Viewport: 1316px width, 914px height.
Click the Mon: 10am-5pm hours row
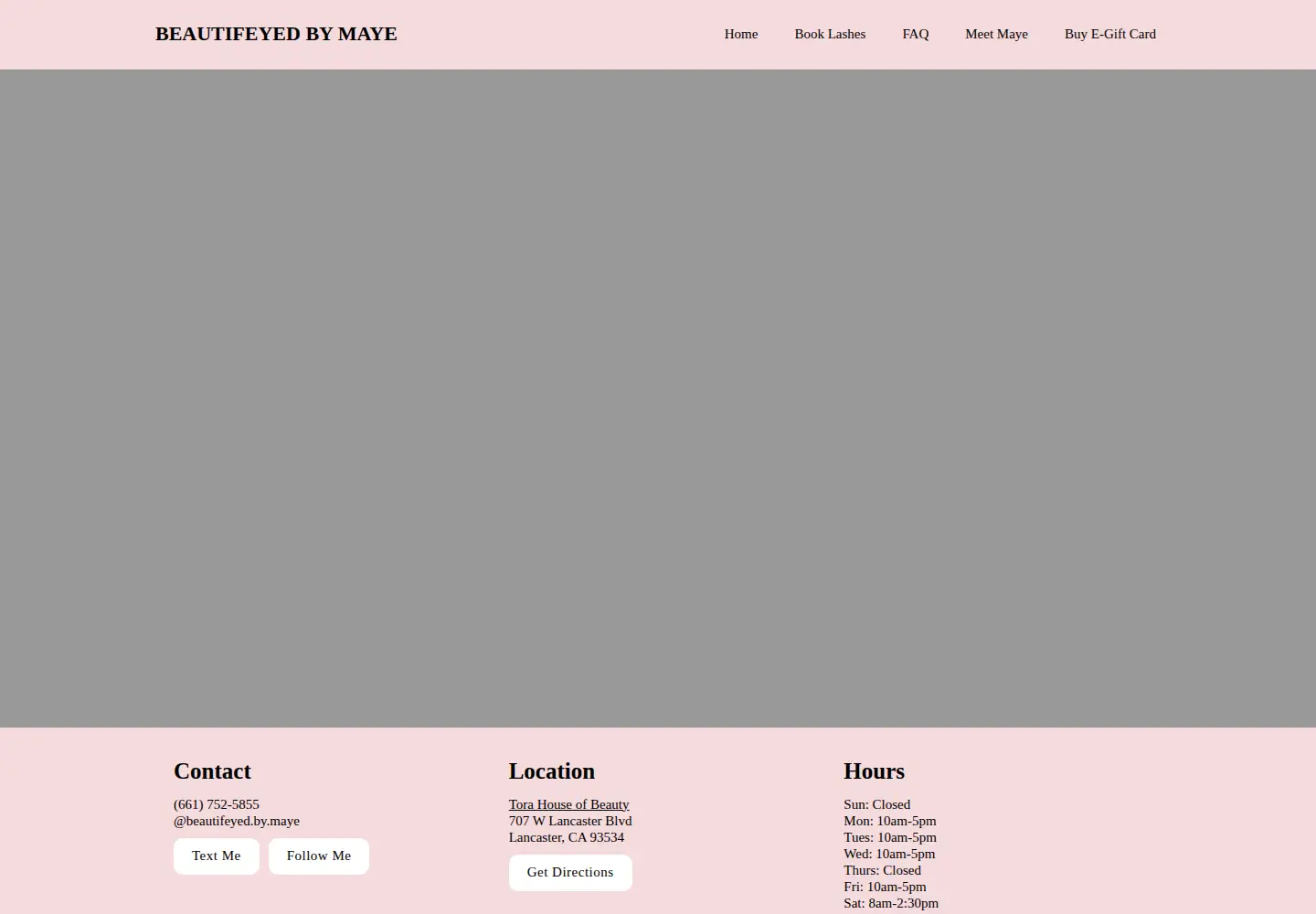(890, 821)
